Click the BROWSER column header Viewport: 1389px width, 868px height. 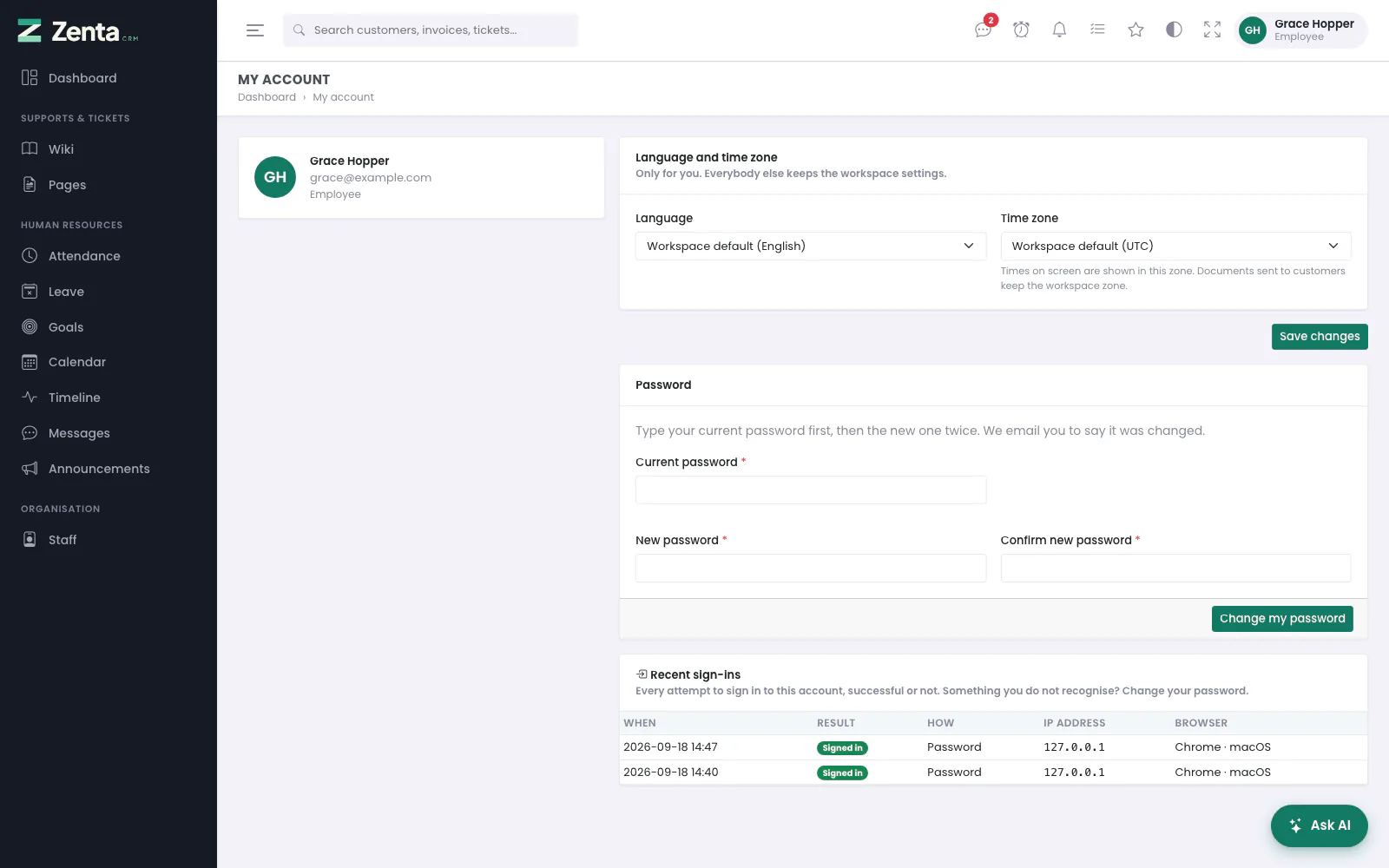click(1201, 723)
